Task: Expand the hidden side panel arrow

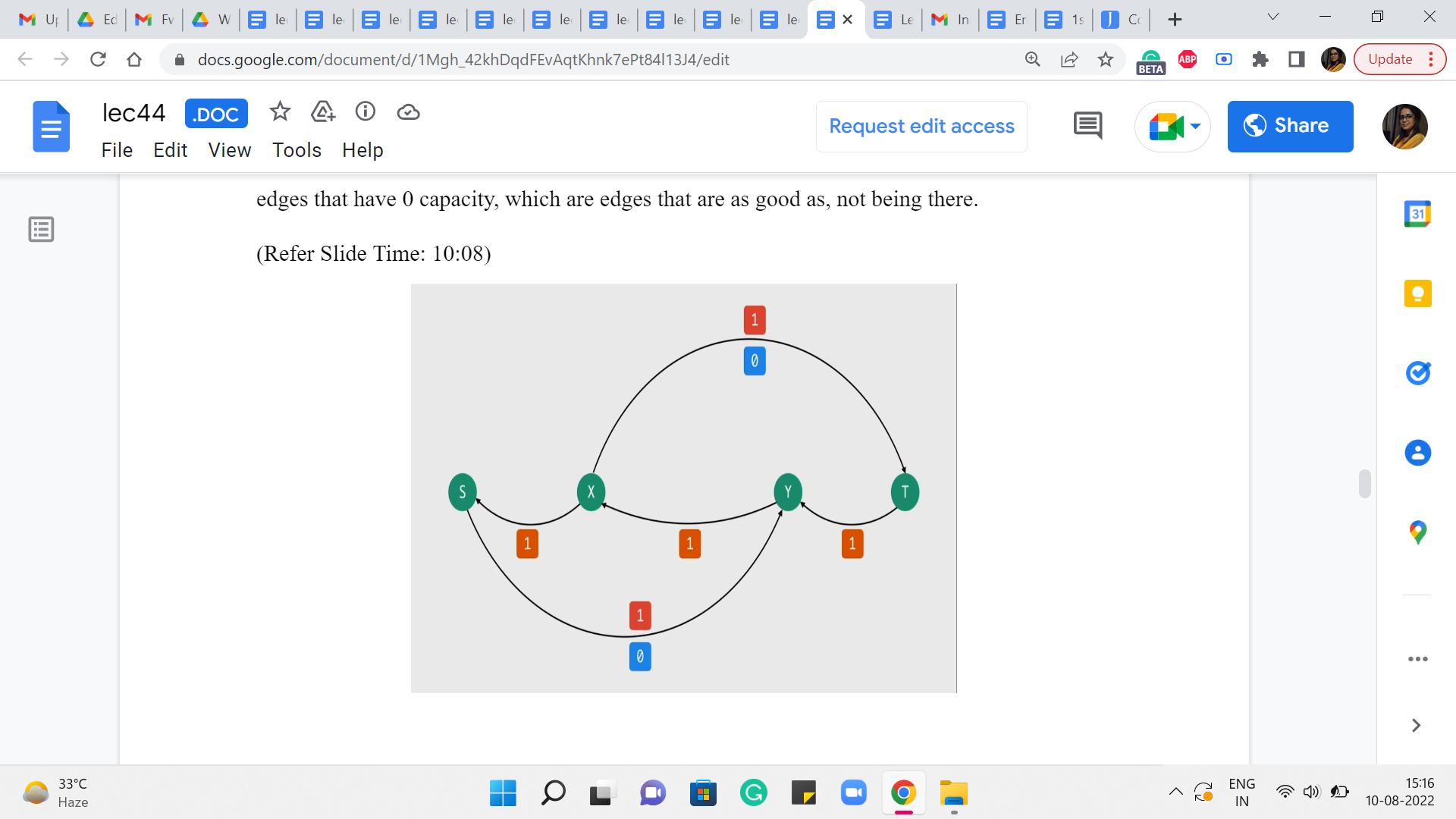Action: pyautogui.click(x=1416, y=726)
